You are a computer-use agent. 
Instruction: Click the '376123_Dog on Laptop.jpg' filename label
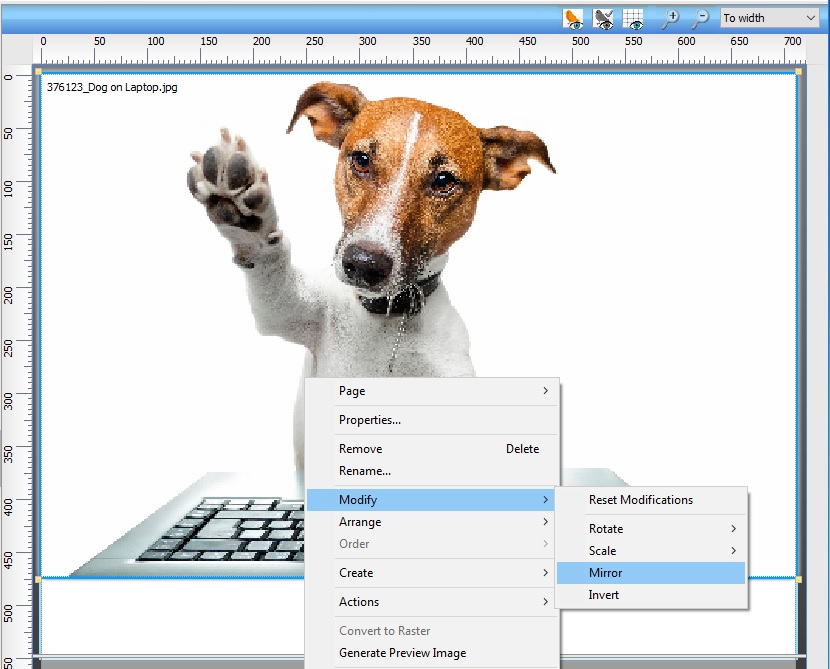pyautogui.click(x=112, y=87)
